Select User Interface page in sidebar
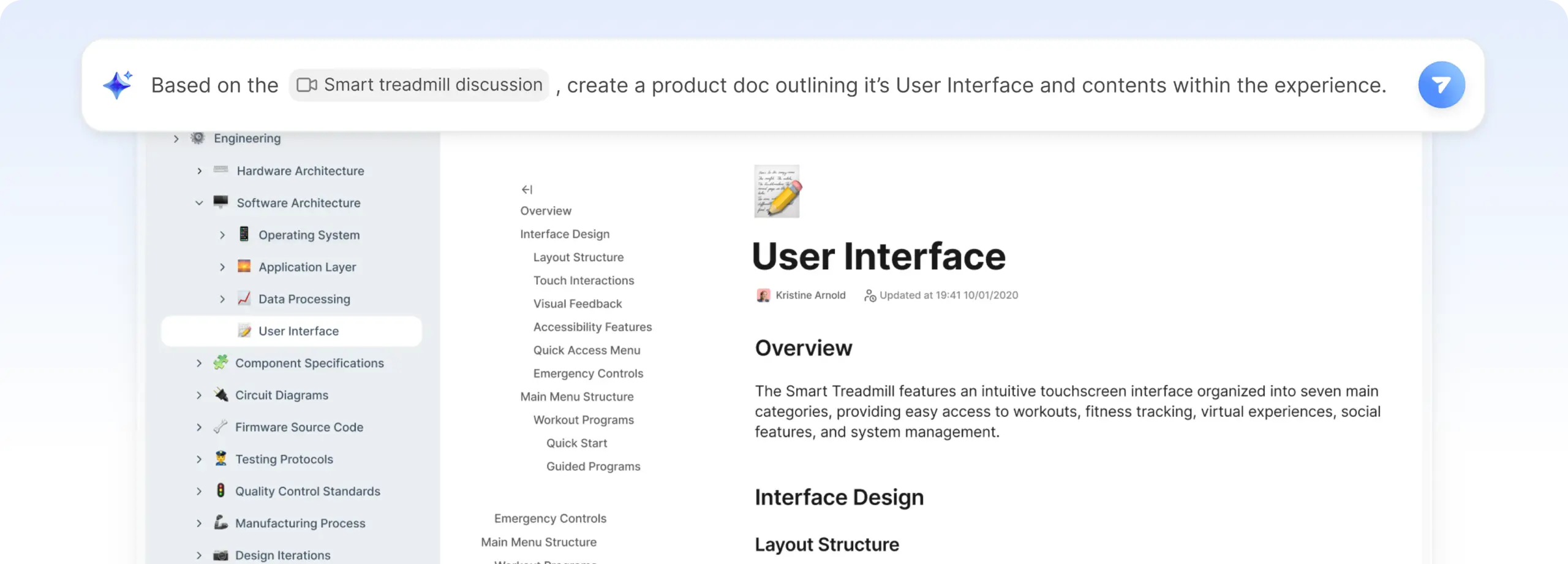Screen dimensions: 1568x564 298,331
